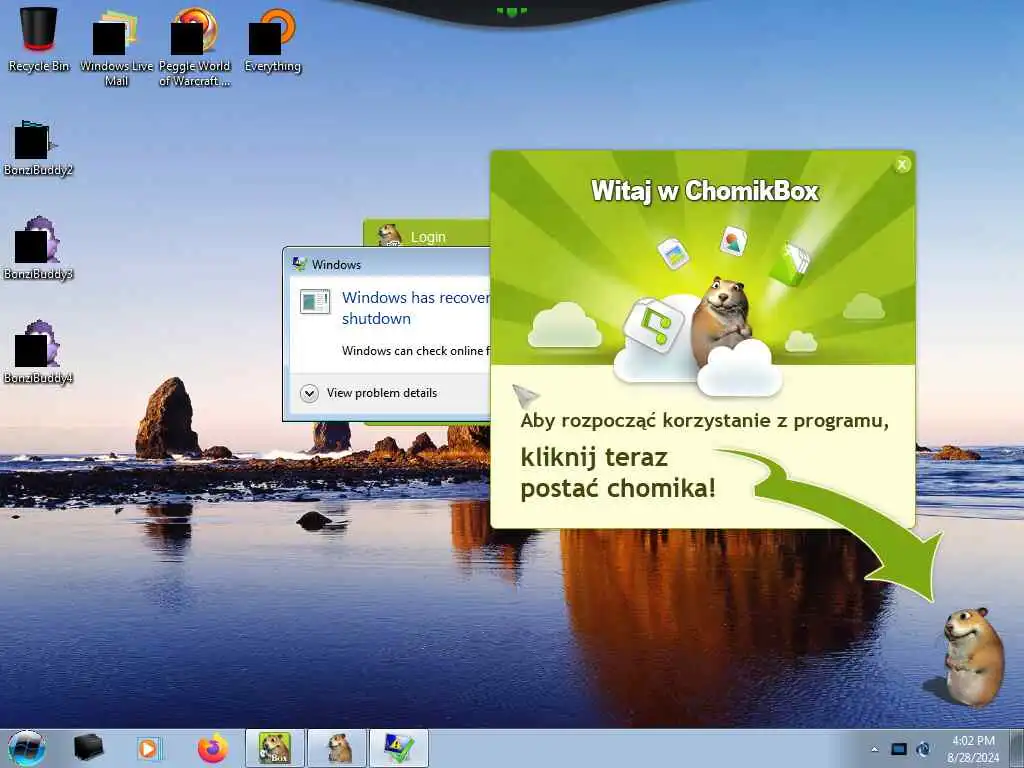Click the update icon in system tray
This screenshot has width=1024, height=768.
coord(923,749)
